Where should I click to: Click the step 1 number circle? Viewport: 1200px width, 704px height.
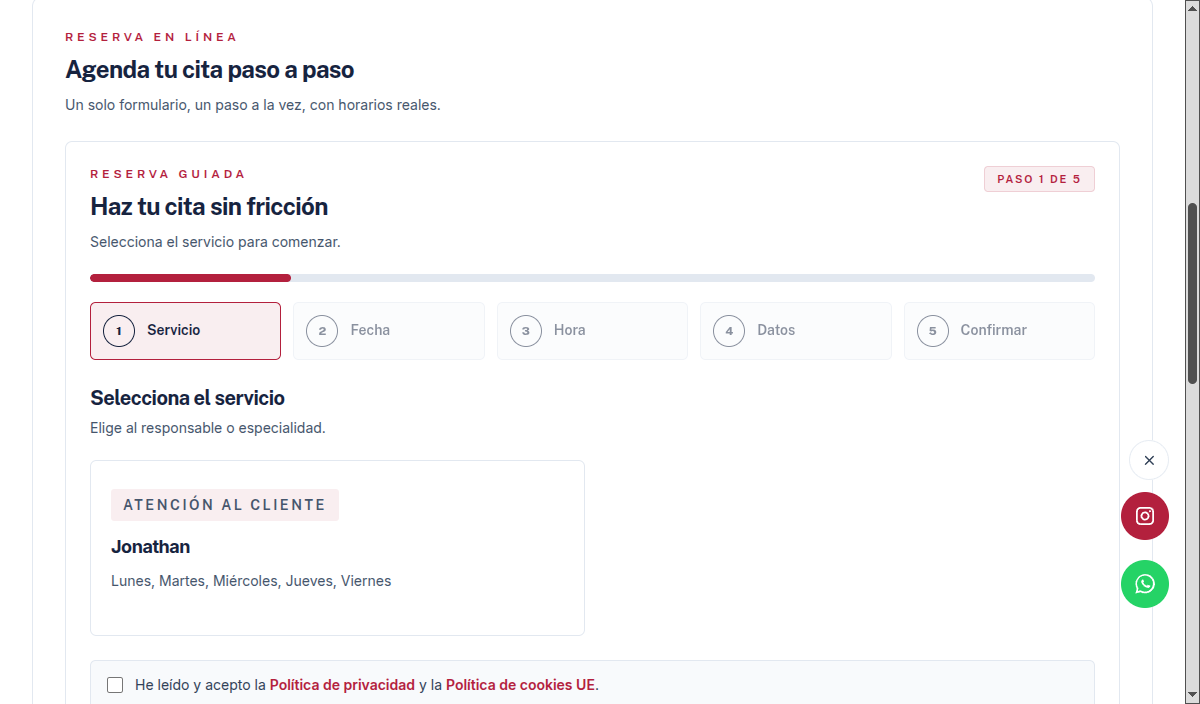(x=119, y=331)
